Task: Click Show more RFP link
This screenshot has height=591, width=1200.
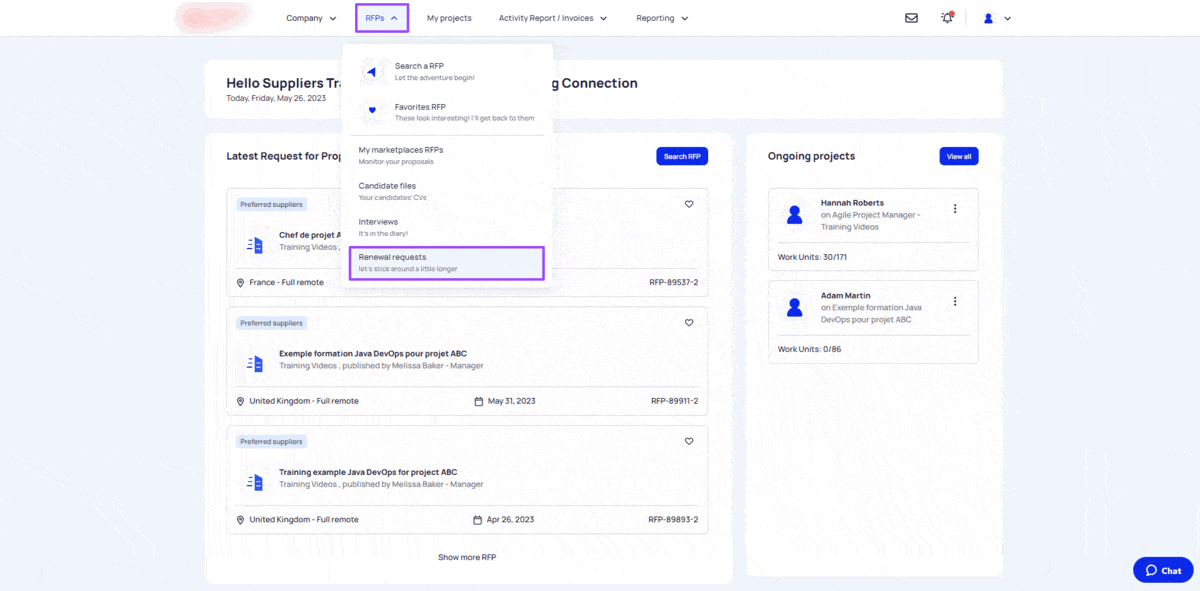Action: (x=467, y=557)
